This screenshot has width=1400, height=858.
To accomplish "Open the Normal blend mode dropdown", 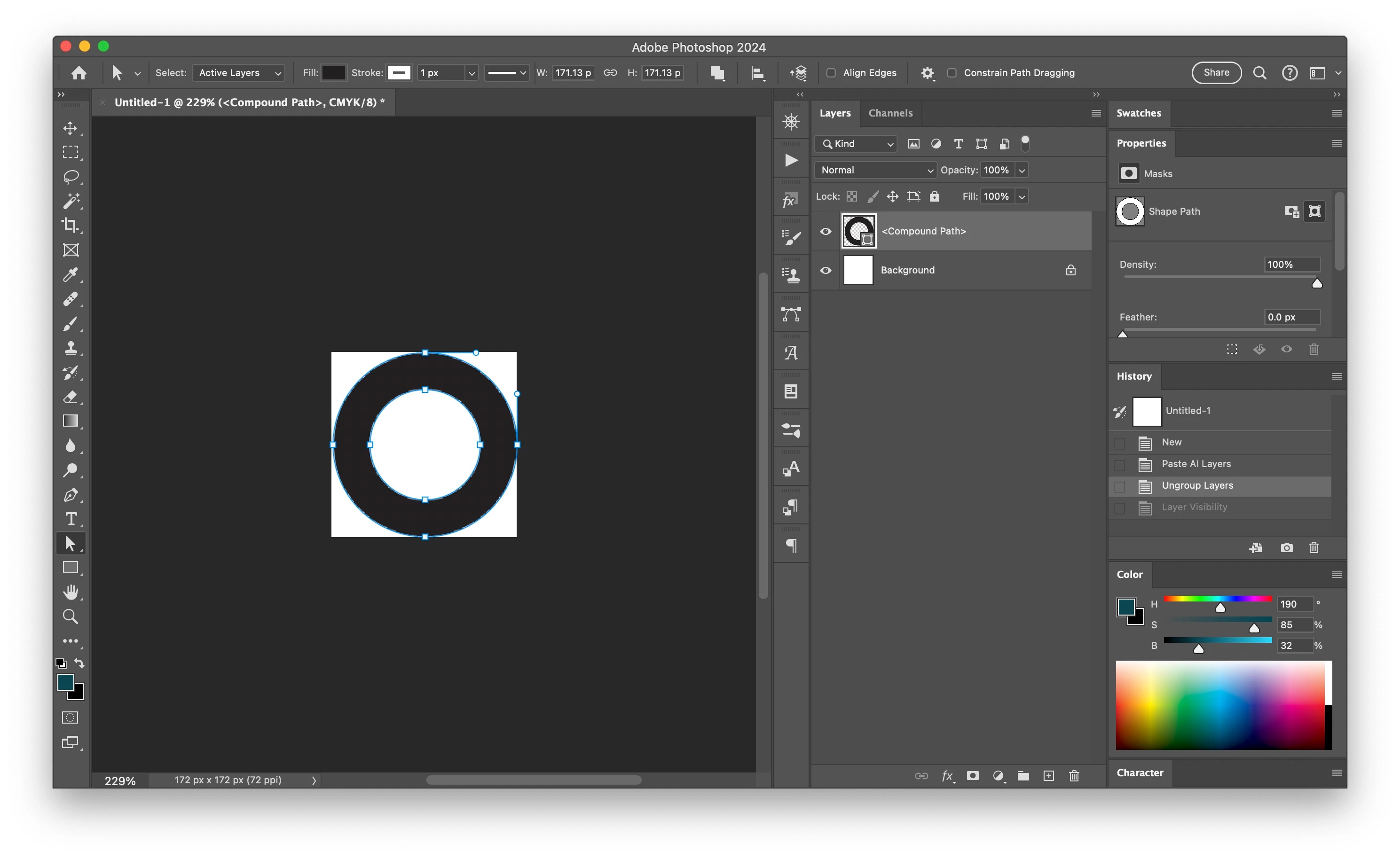I will 875,170.
